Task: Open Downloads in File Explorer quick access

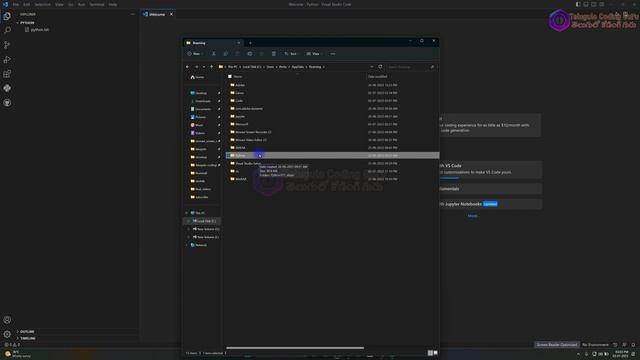Action: 200,101
